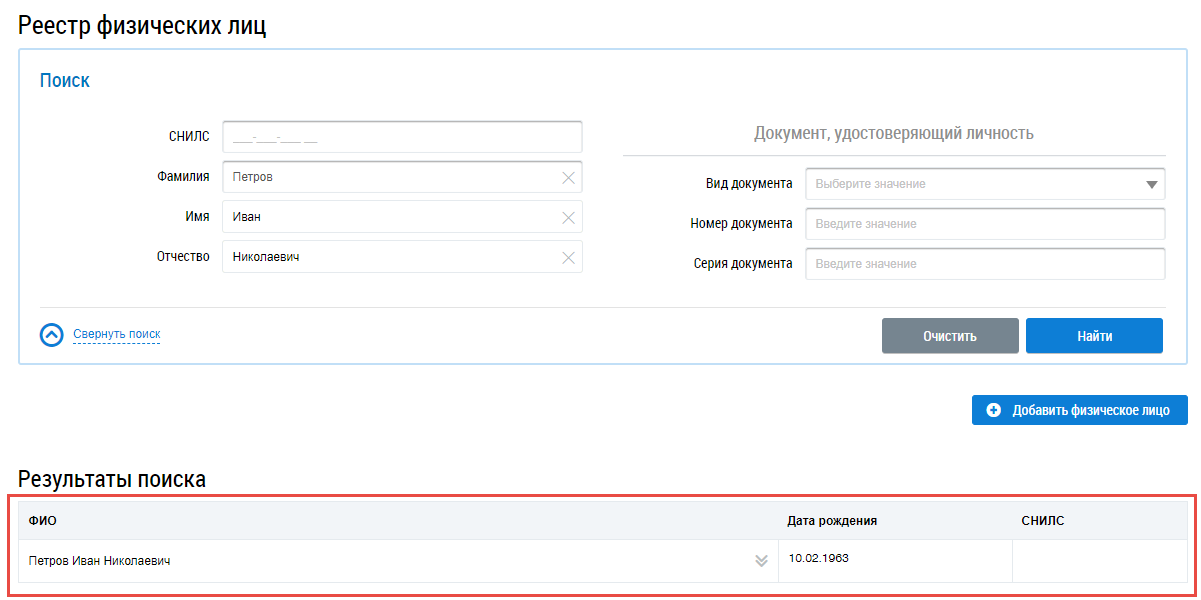Expand row details with double chevron icon
1201x600 pixels.
point(761,561)
